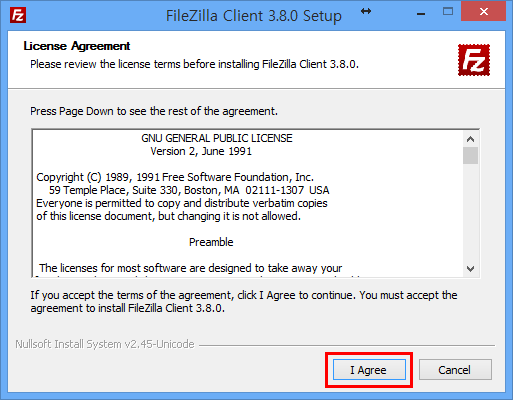Click the License Agreement heading
513x400 pixels.
click(77, 46)
